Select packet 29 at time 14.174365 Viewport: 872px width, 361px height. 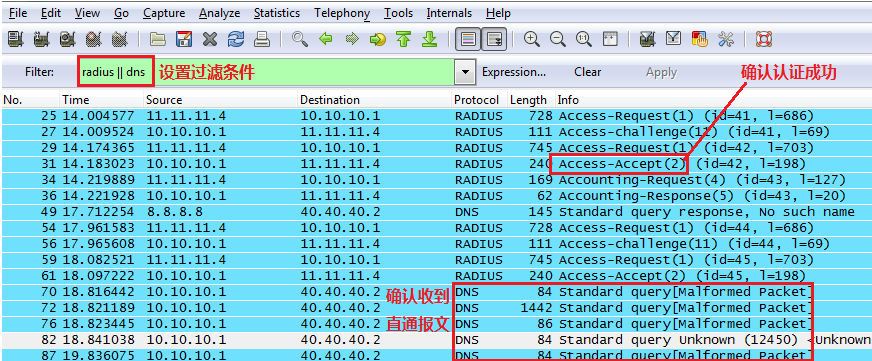[436, 148]
